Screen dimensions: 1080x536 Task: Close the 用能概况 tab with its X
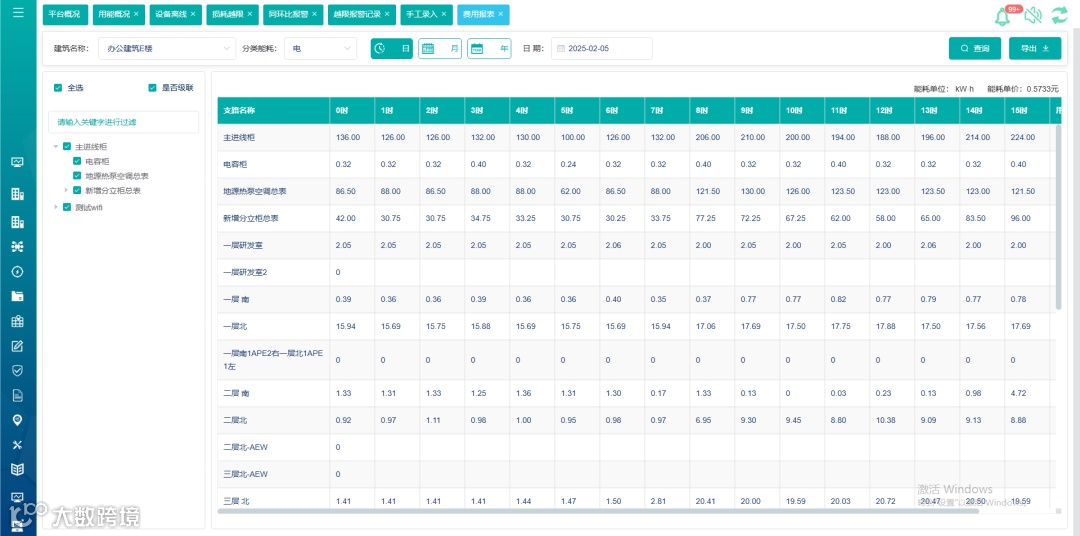point(136,14)
